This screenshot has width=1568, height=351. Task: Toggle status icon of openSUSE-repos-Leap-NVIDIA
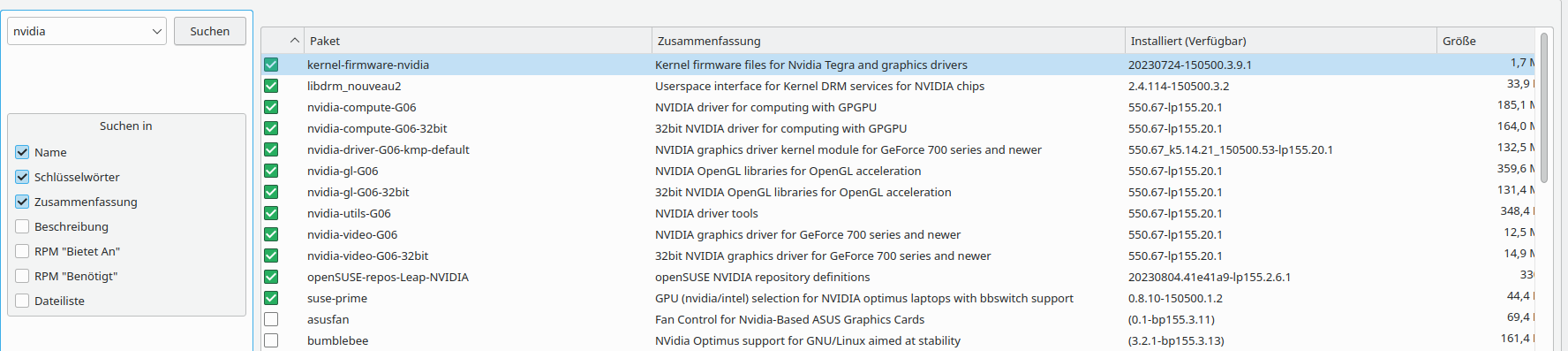point(271,277)
